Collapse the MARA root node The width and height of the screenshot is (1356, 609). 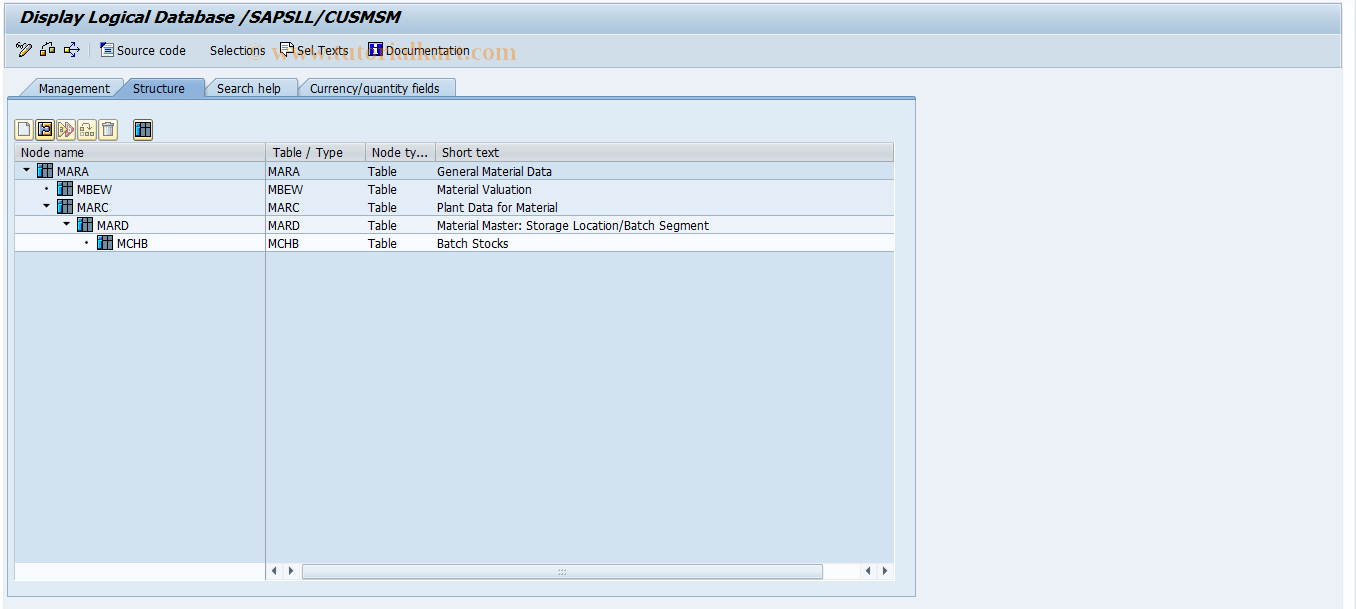pos(26,170)
